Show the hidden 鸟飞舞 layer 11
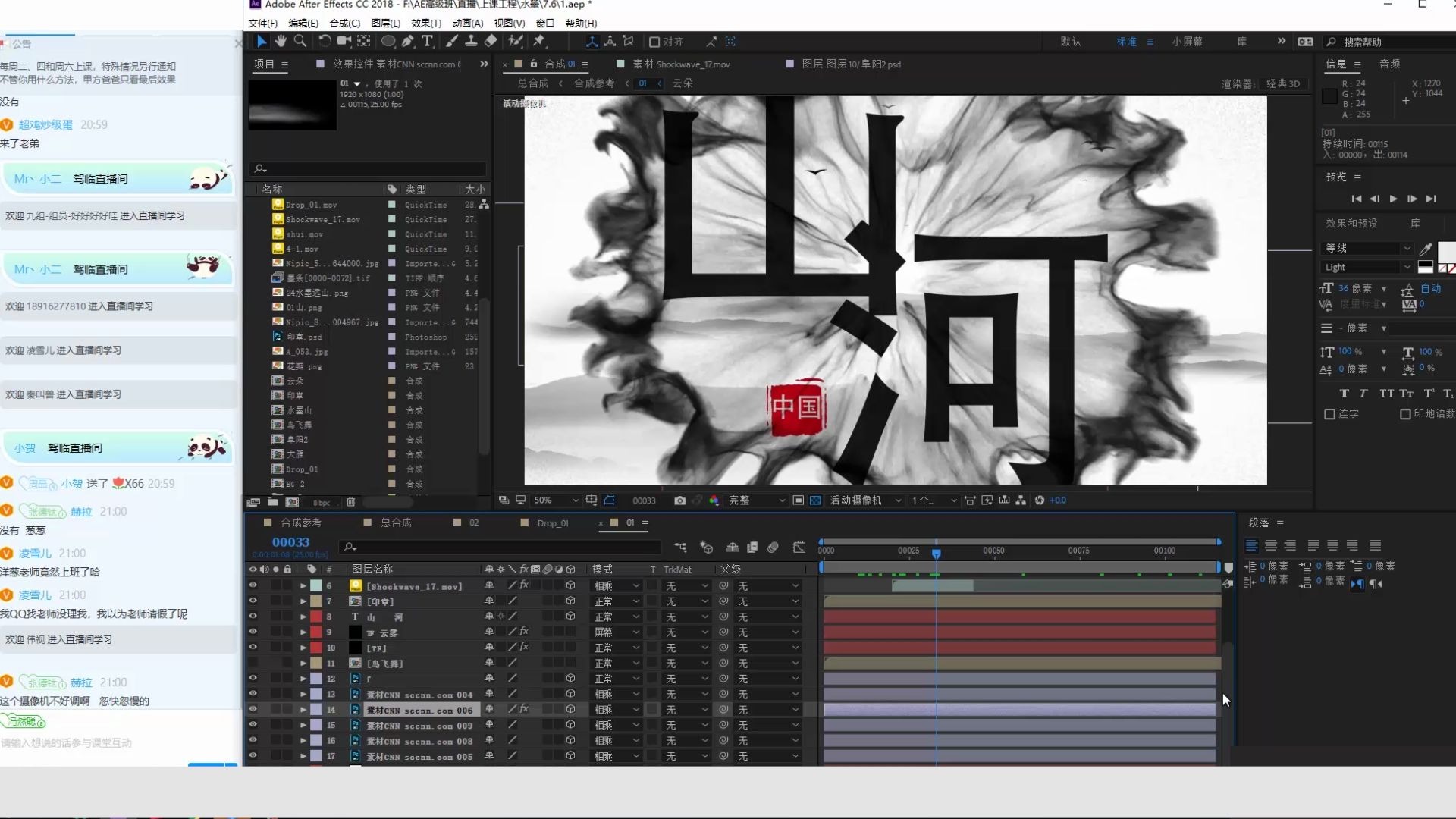Screen dimensions: 1456x819 [253, 663]
